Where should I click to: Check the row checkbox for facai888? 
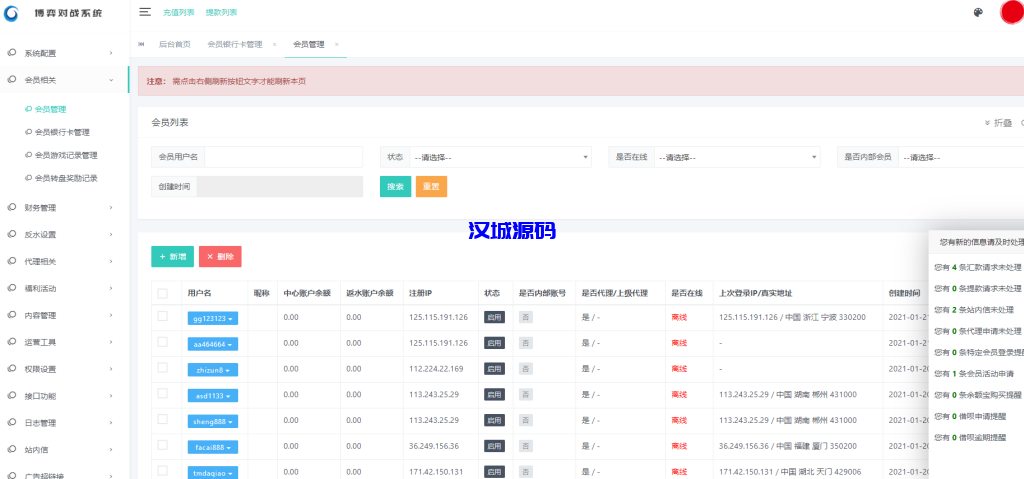click(163, 445)
